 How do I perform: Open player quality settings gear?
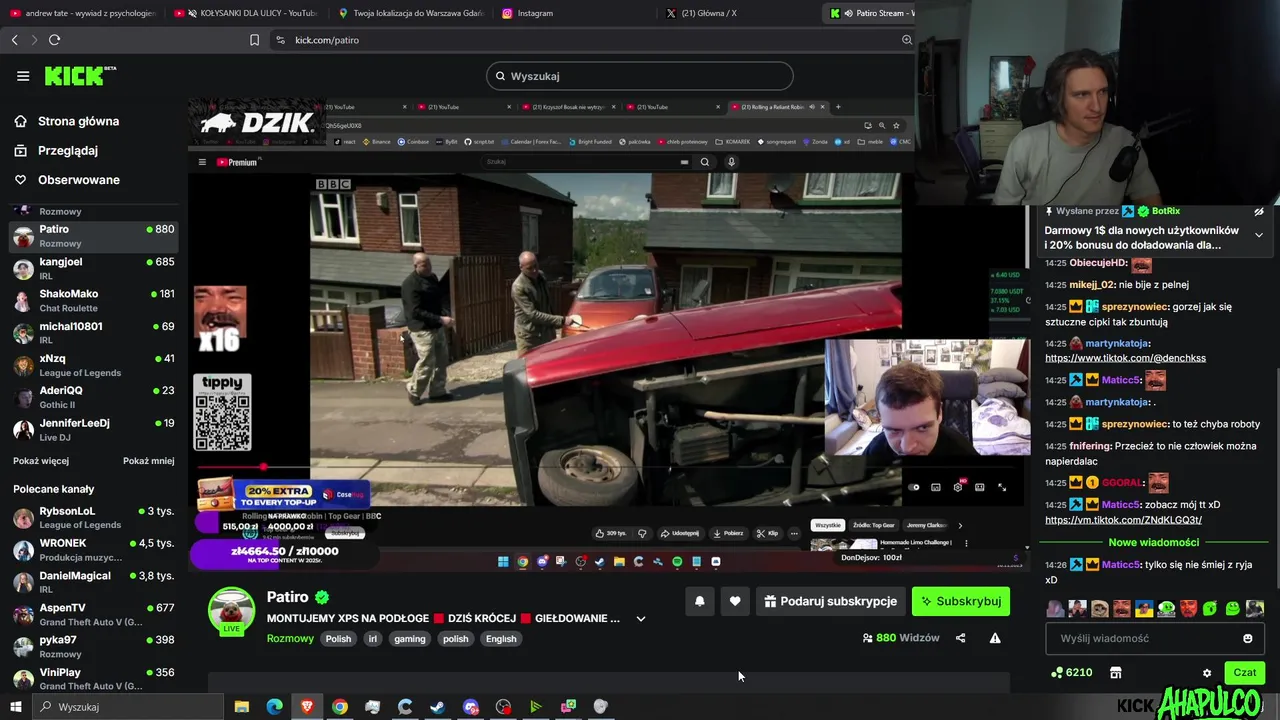pyautogui.click(x=958, y=487)
